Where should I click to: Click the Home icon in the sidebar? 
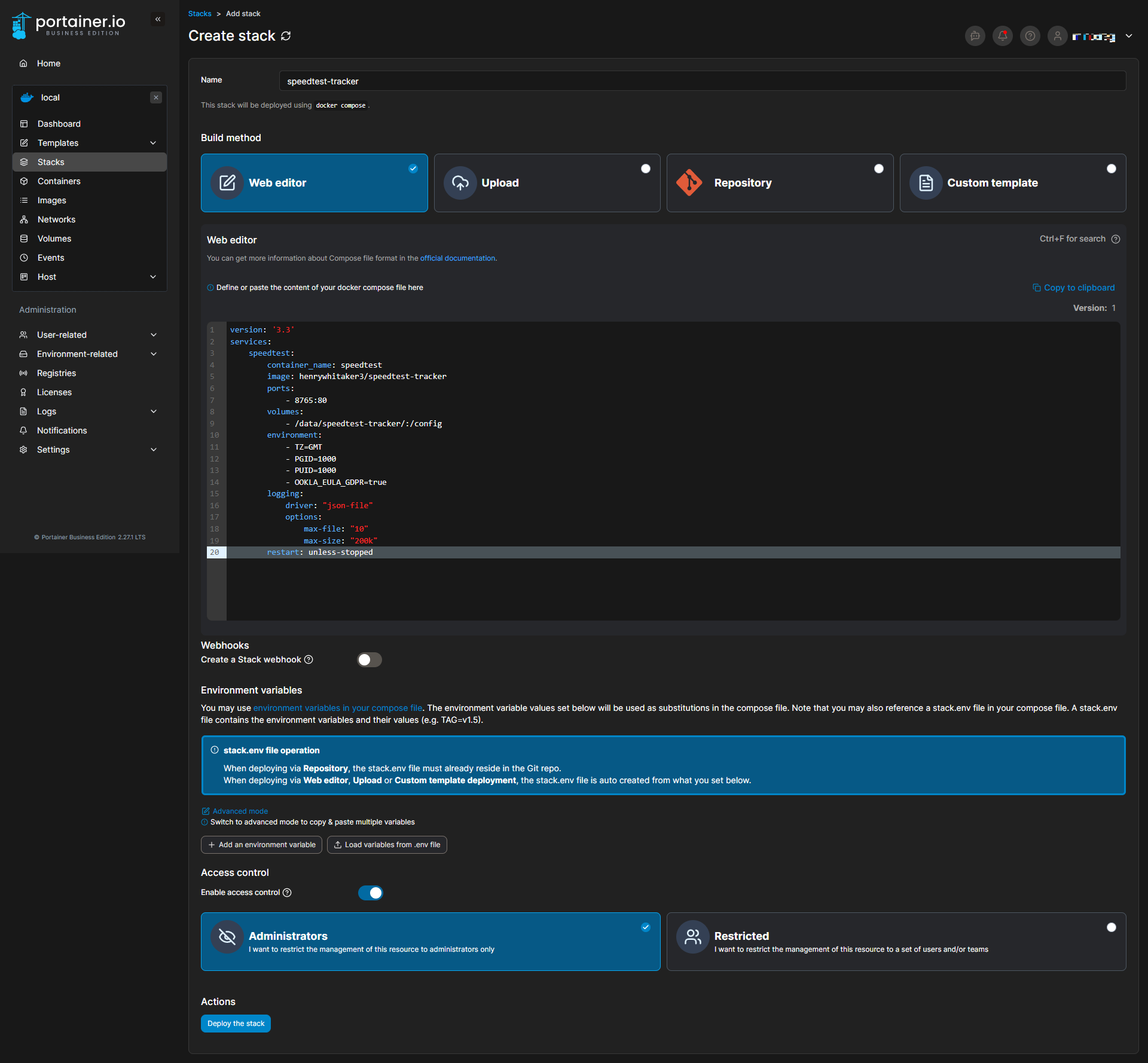(23, 63)
